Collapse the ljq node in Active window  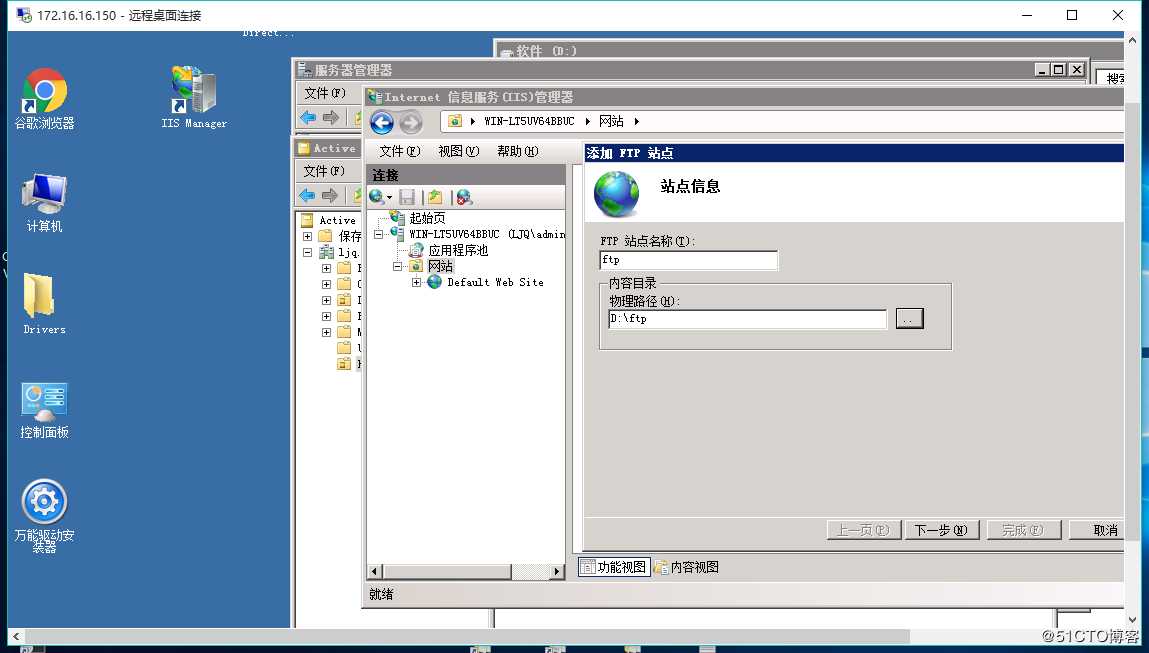[x=308, y=252]
